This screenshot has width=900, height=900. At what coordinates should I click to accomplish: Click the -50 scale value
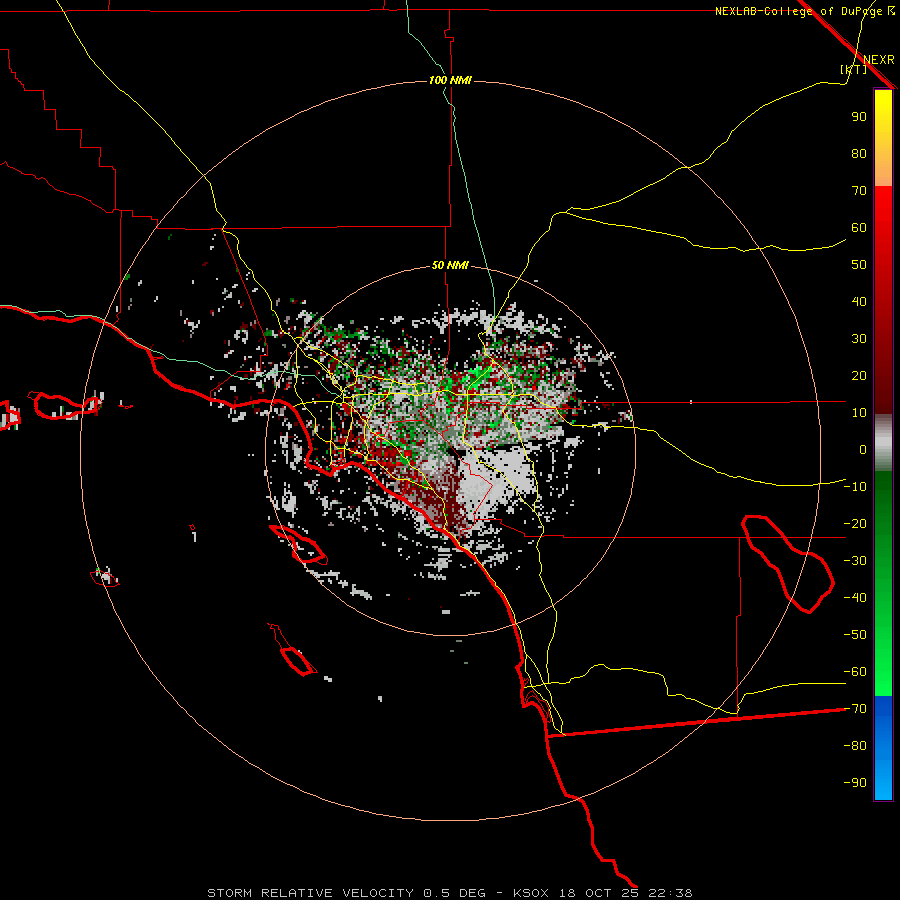tap(855, 635)
